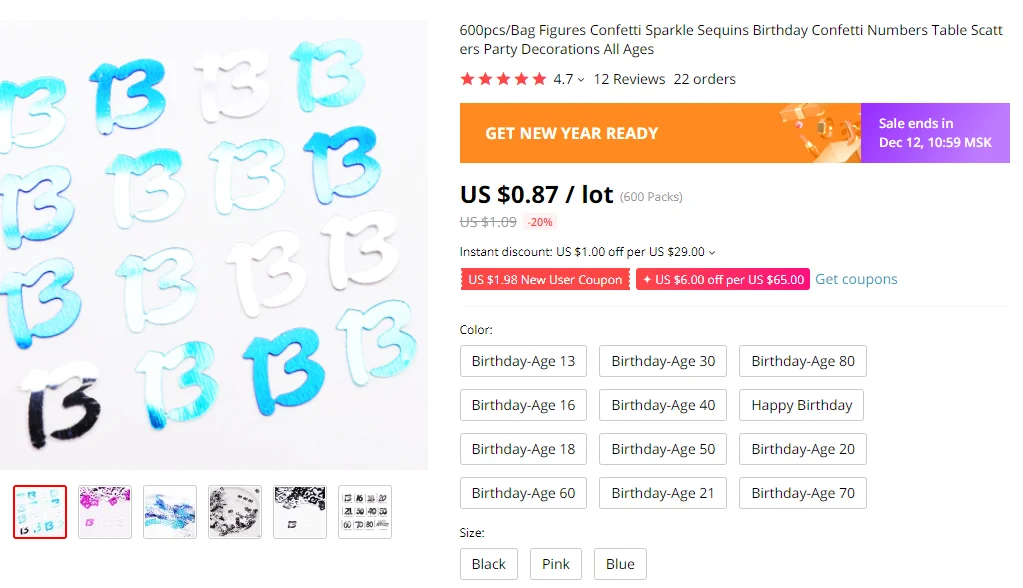The width and height of the screenshot is (1023, 588).
Task: Open the Get New Year Ready banner
Action: pos(660,133)
